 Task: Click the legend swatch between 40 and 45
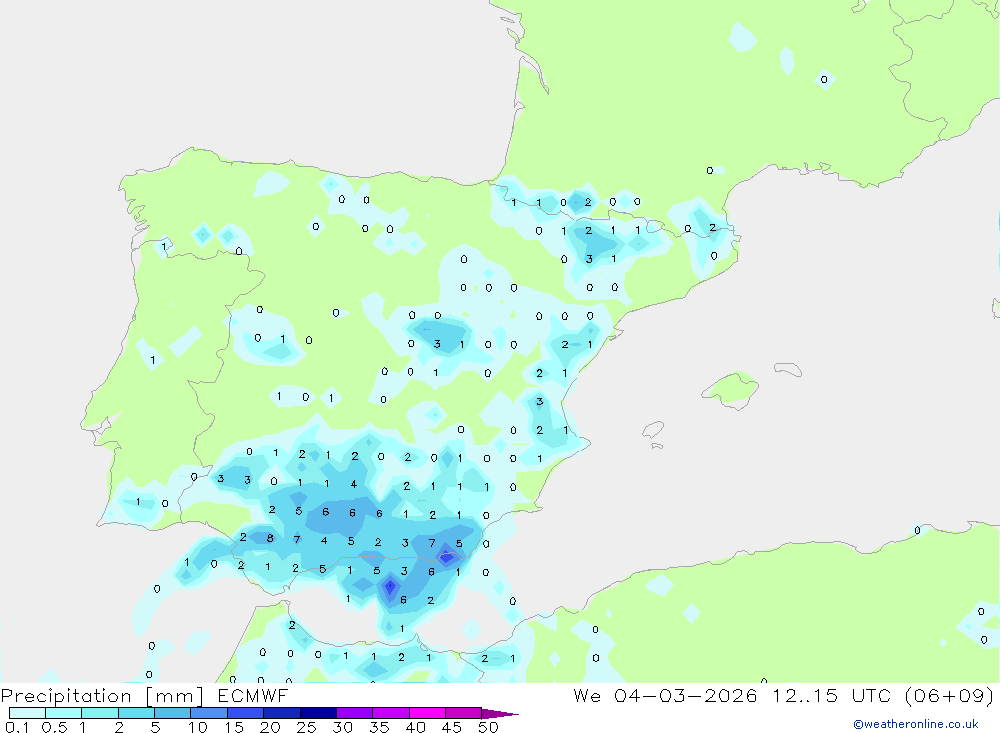[427, 713]
